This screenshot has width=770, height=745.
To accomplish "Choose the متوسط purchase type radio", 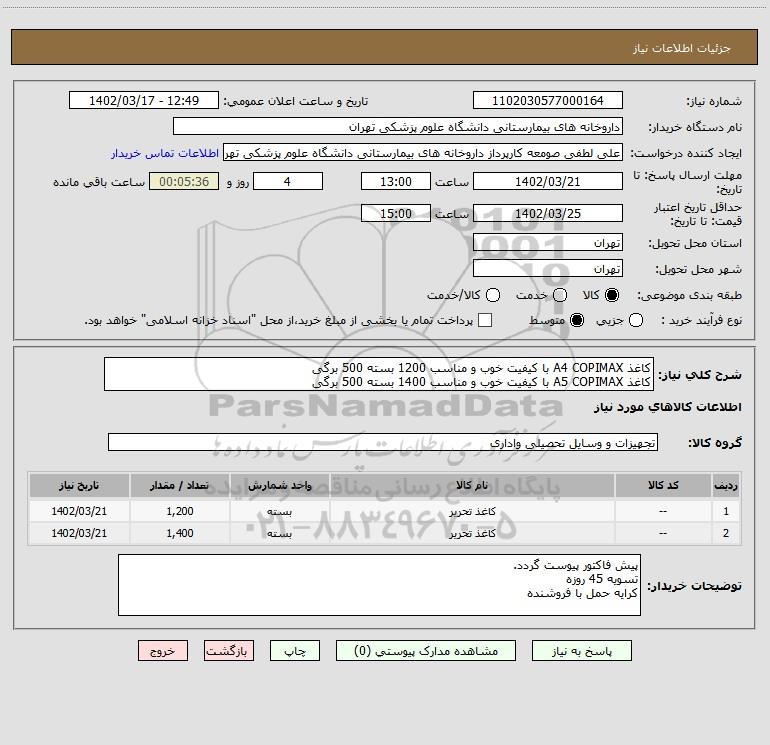I will tap(577, 320).
